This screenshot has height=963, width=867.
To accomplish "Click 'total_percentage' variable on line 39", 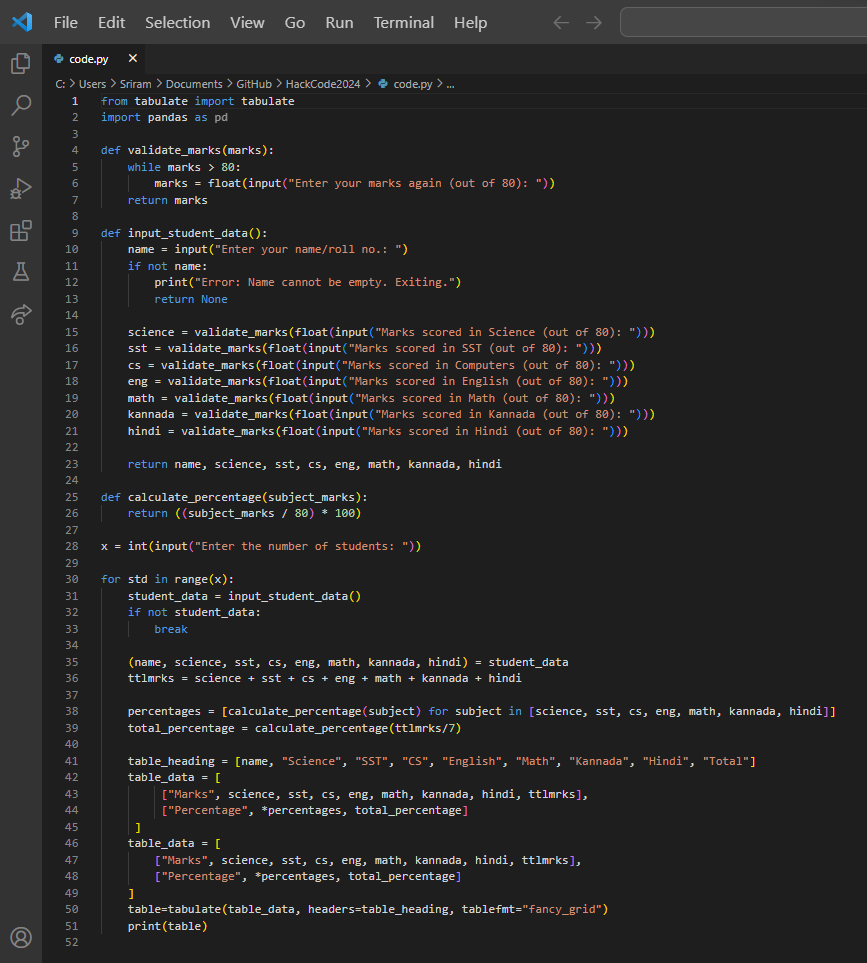I will 181,728.
